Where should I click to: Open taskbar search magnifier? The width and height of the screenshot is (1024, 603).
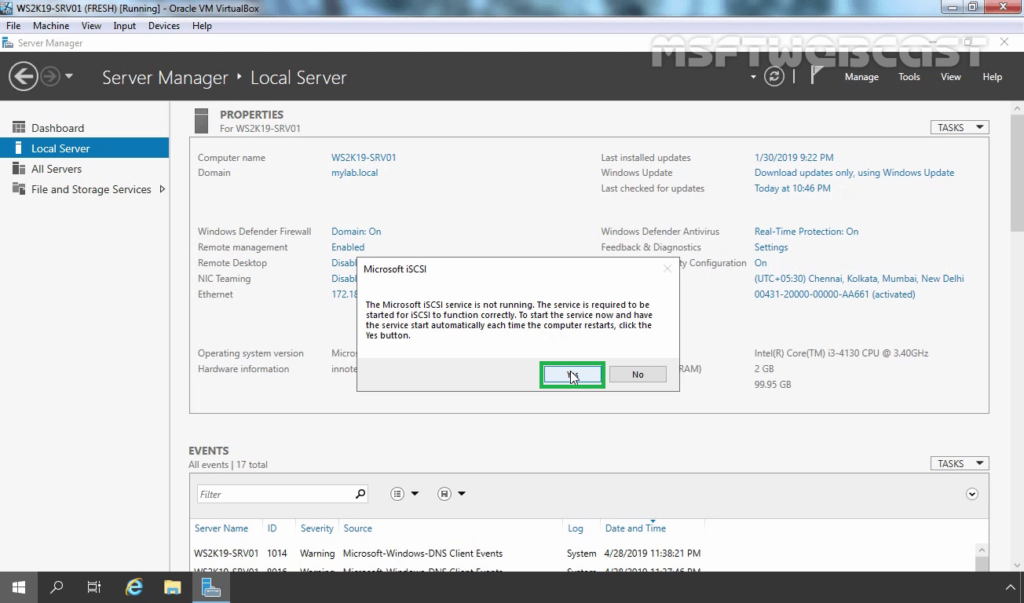(57, 587)
